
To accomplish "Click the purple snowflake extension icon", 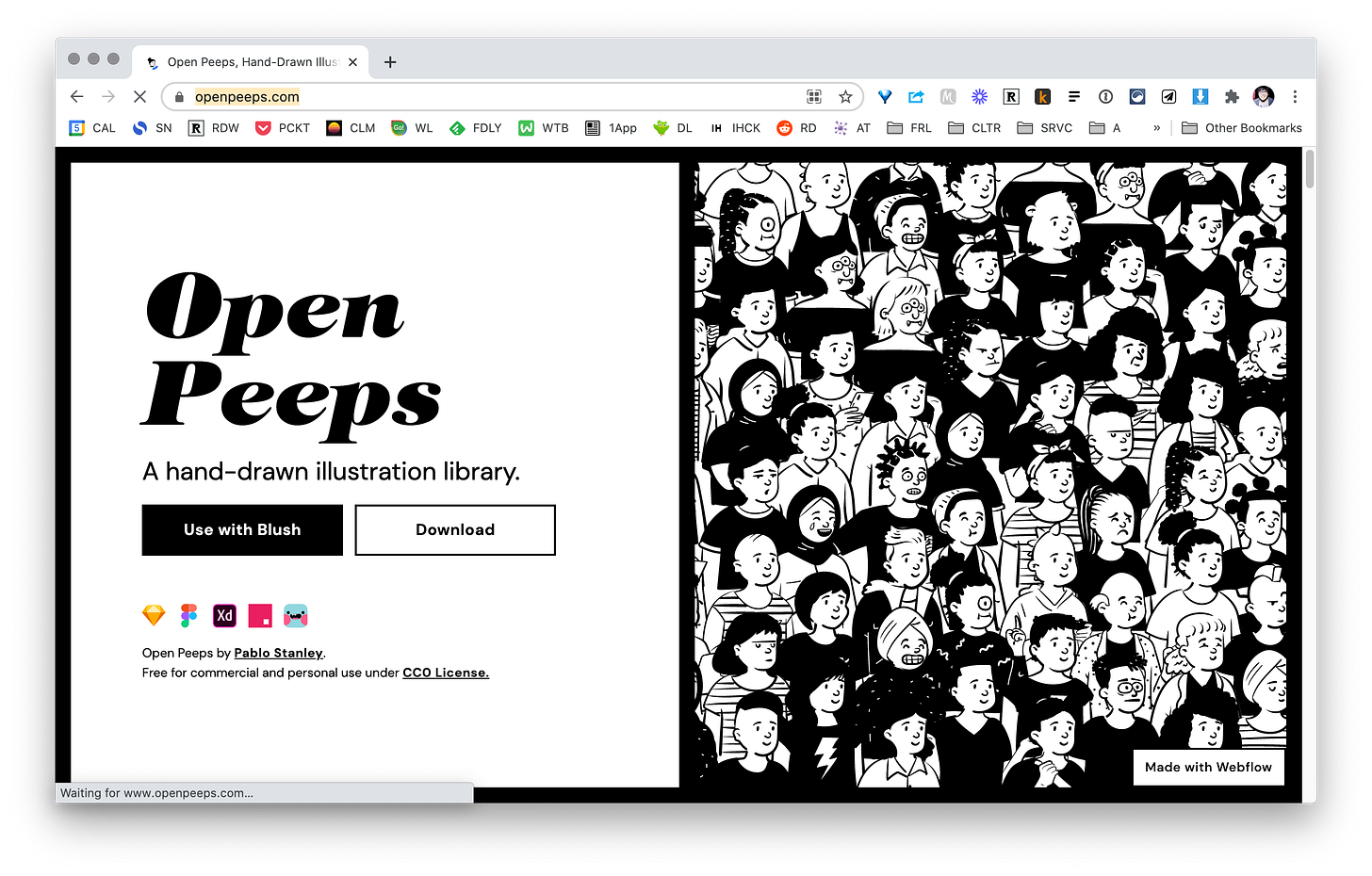I will [x=979, y=96].
